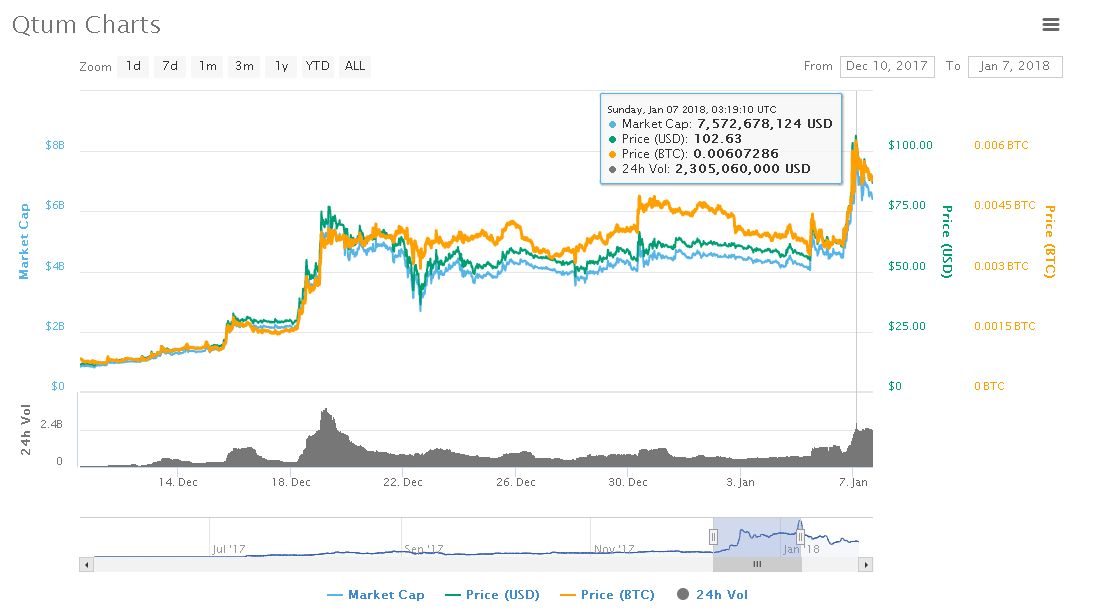The image size is (1101, 611).
Task: Set zoom range to 1m
Action: 207,66
